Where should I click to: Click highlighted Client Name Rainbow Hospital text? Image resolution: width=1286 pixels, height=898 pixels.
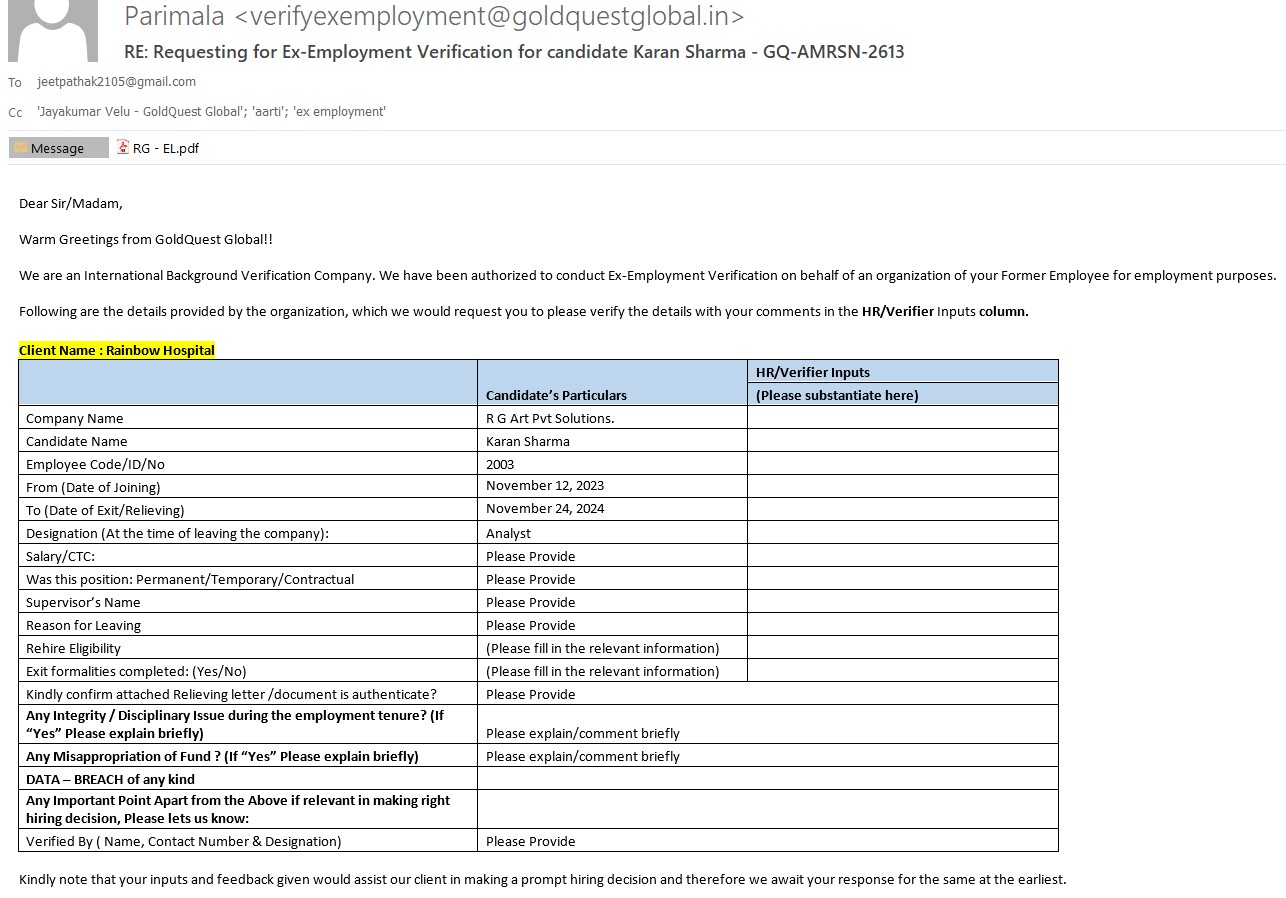pos(117,350)
